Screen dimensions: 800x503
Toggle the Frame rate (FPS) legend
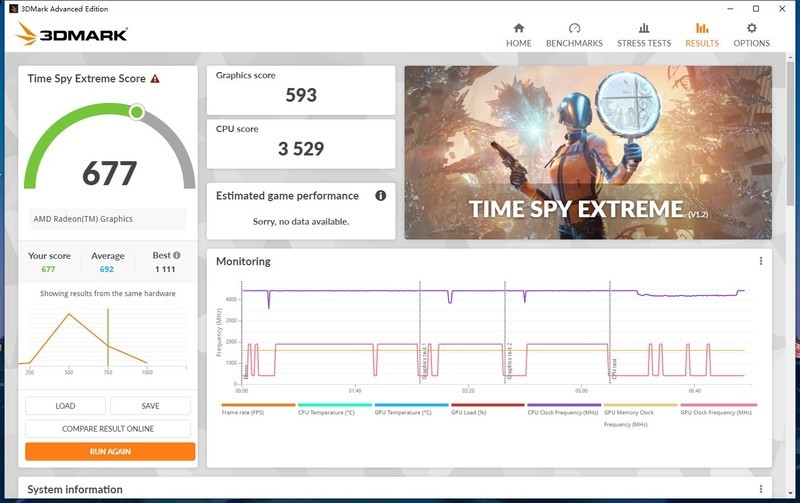coord(258,409)
